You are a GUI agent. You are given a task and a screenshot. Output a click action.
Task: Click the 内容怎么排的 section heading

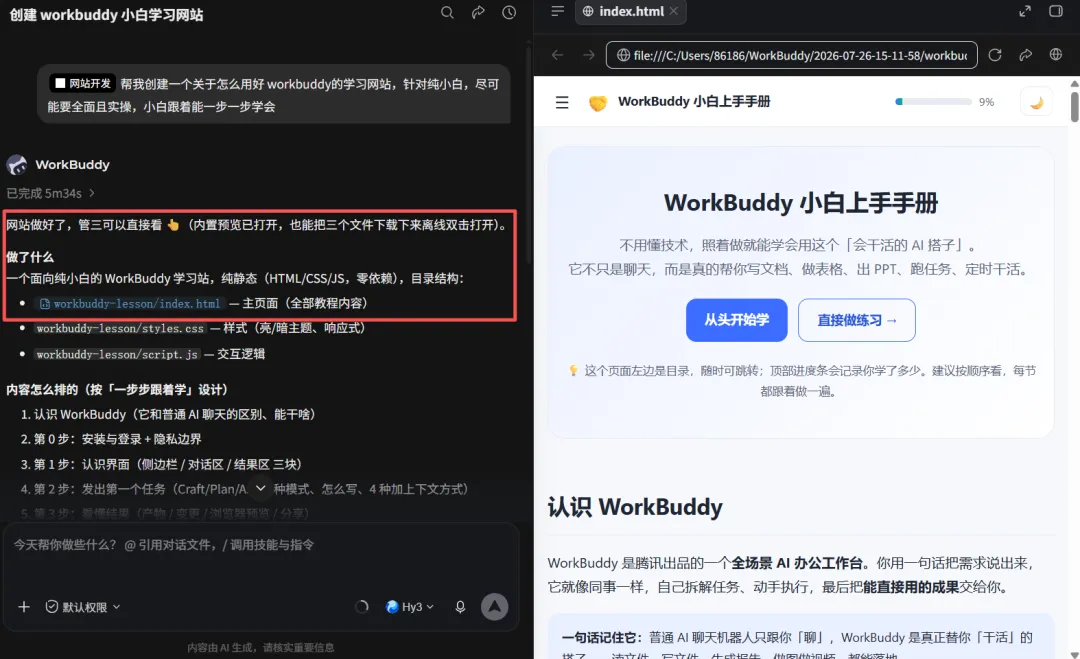pos(117,390)
